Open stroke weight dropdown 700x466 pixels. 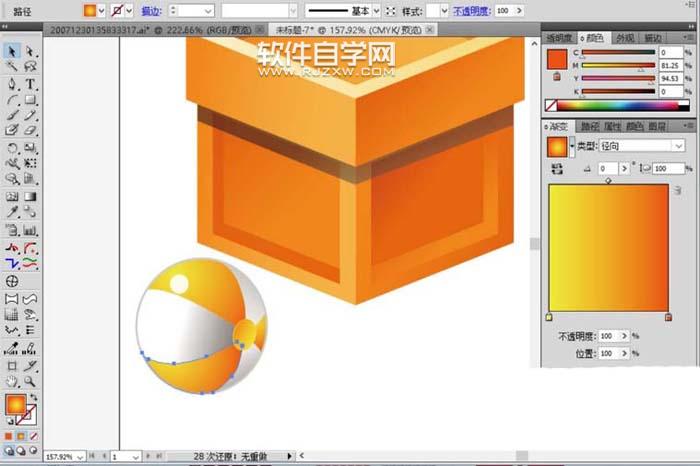[x=208, y=11]
